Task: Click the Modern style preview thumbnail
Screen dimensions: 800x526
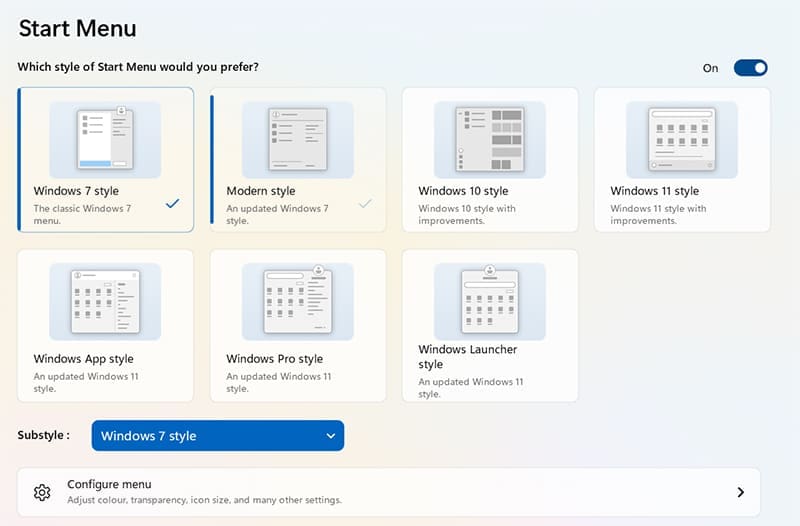Action: 297,140
